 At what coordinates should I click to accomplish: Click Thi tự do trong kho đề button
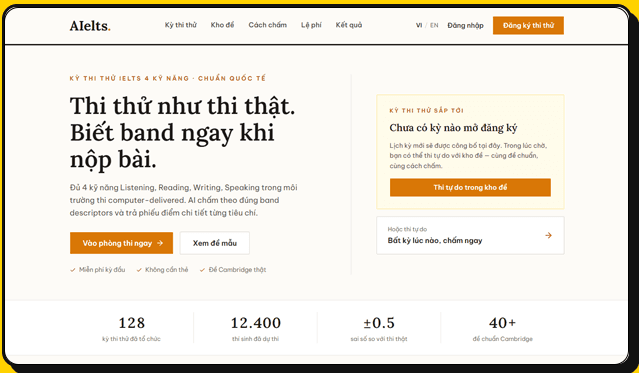click(x=470, y=188)
